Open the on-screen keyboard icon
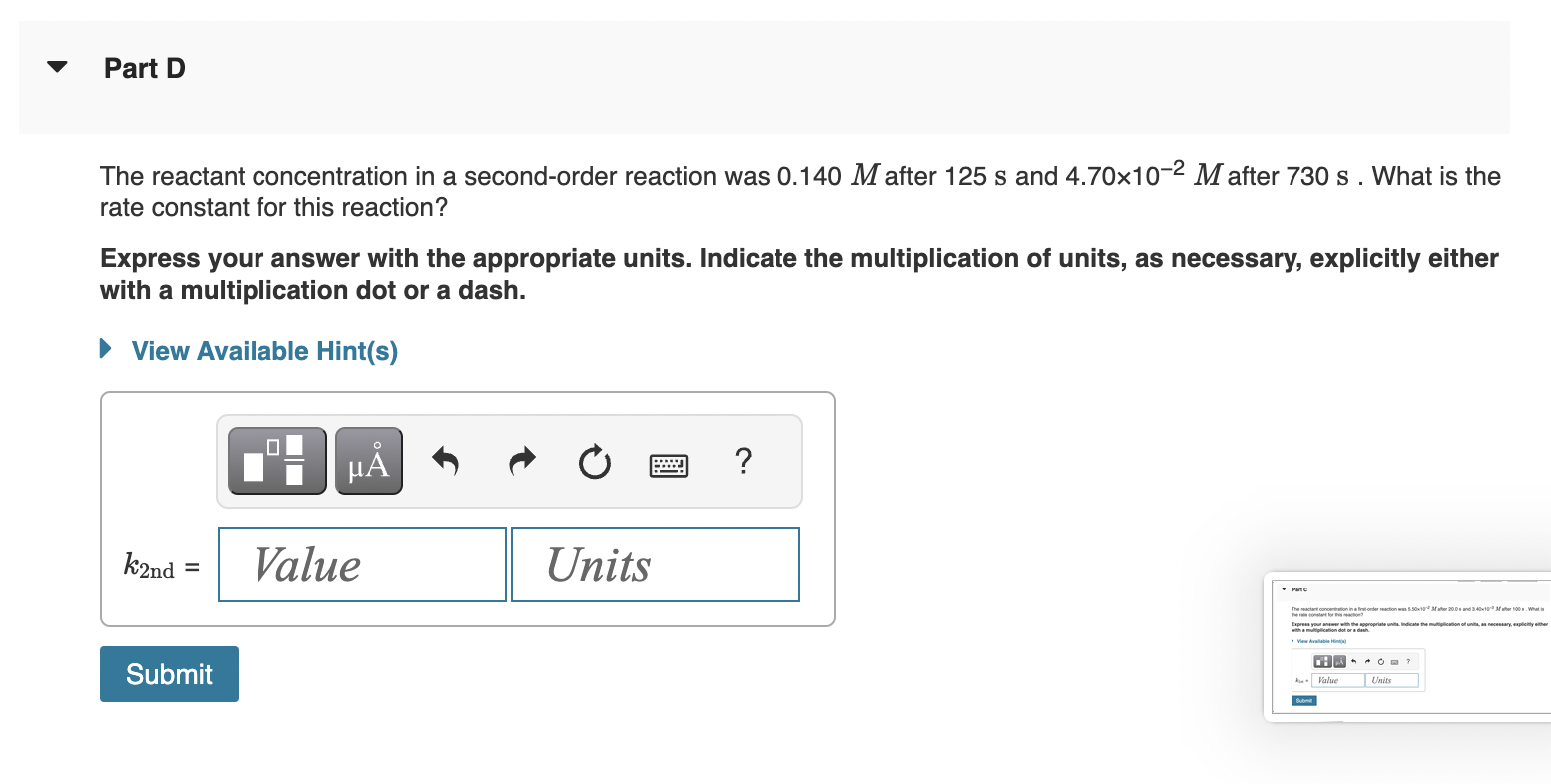This screenshot has width=1551, height=784. click(668, 463)
